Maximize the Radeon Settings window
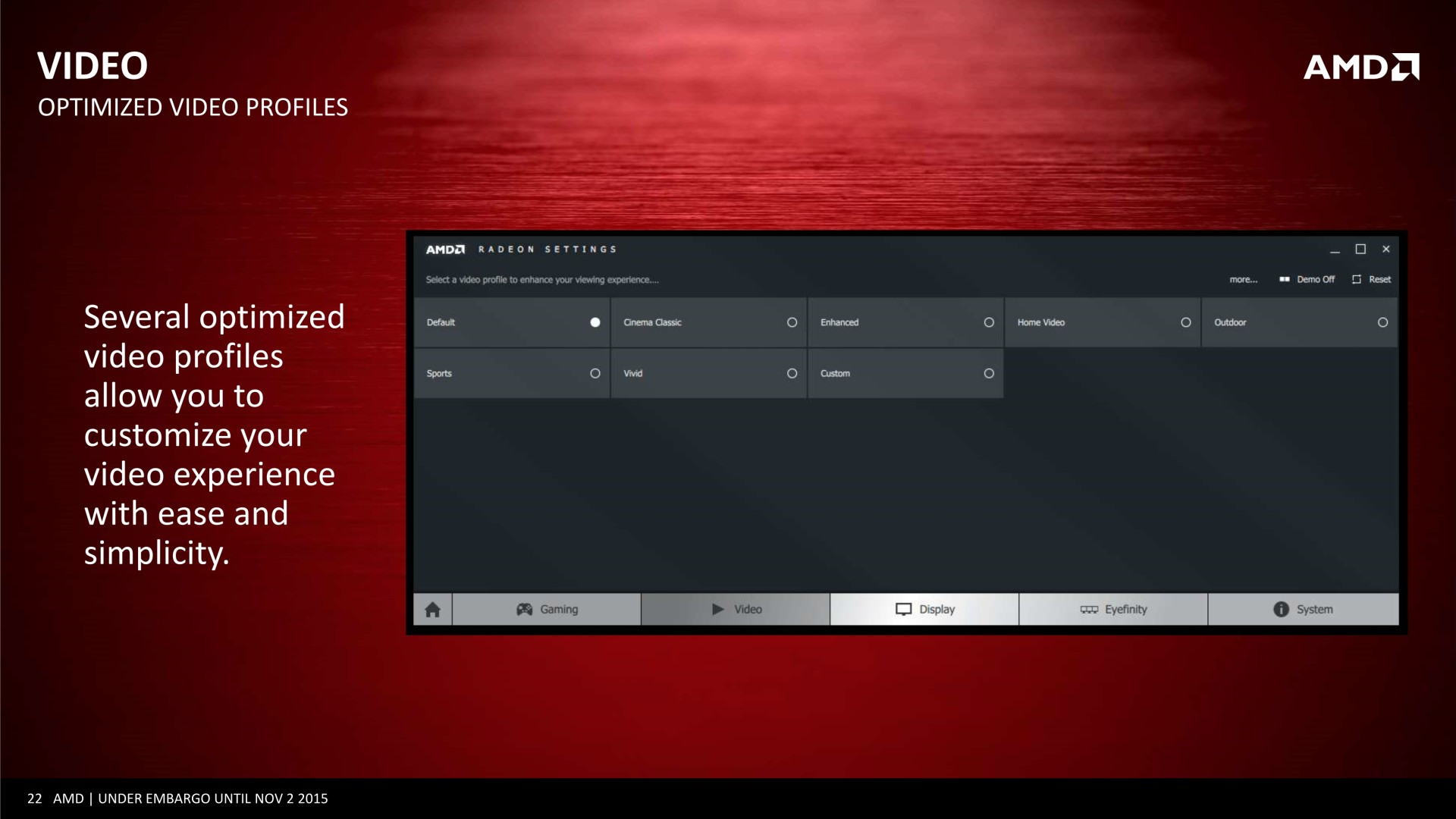The image size is (1456, 819). [1360, 249]
